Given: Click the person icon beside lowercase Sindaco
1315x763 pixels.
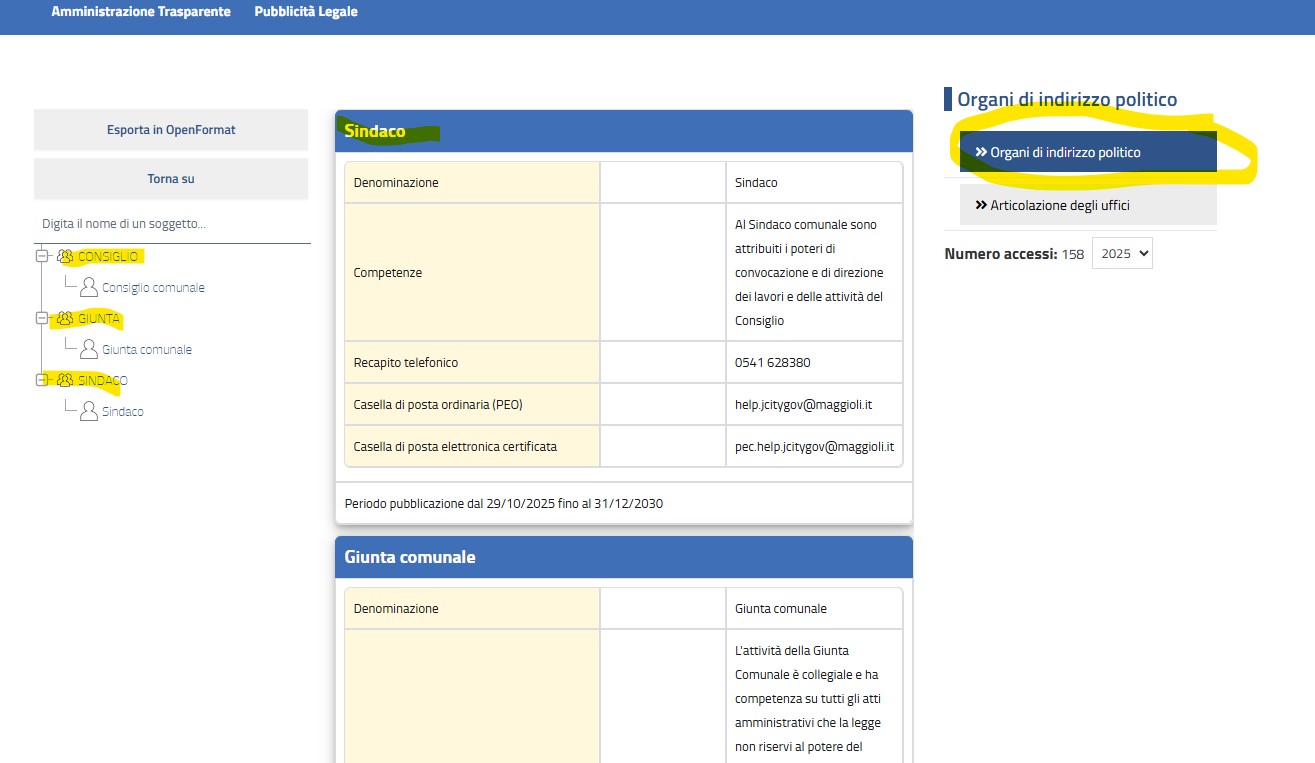Looking at the screenshot, I should point(89,412).
